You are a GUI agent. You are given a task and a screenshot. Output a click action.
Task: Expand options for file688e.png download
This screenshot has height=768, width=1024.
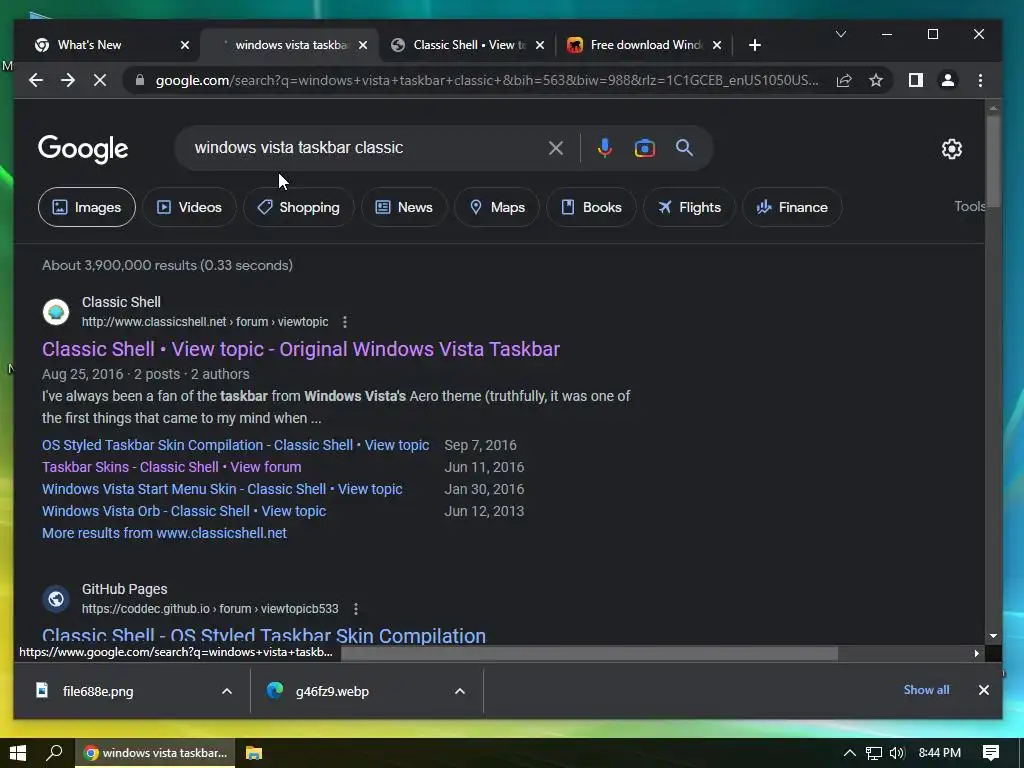[227, 691]
